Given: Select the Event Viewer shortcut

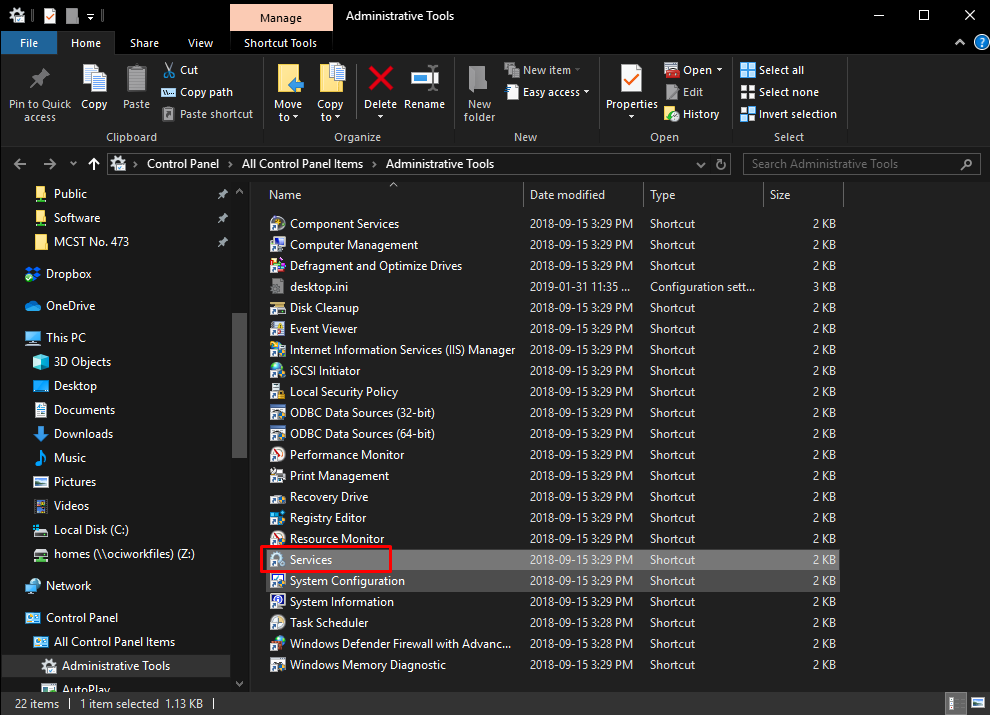Looking at the screenshot, I should [x=323, y=329].
